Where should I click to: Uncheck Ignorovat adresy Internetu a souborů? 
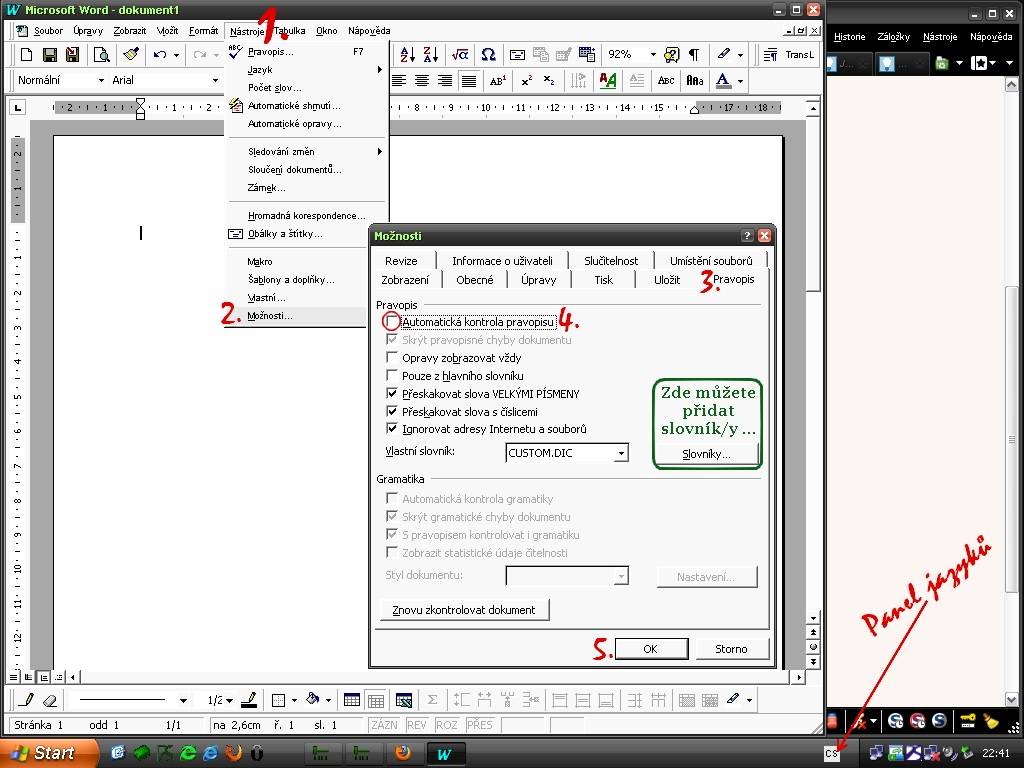pos(392,428)
